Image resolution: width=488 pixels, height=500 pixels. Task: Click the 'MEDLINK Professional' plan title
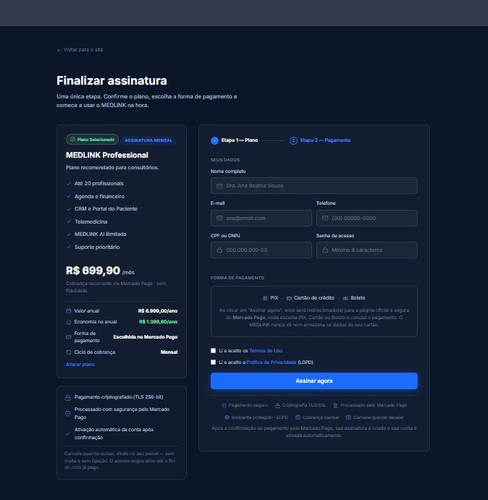[107, 155]
